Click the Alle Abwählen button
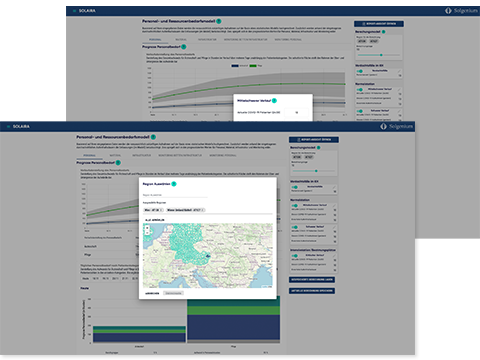The image size is (480, 360). click(155, 220)
